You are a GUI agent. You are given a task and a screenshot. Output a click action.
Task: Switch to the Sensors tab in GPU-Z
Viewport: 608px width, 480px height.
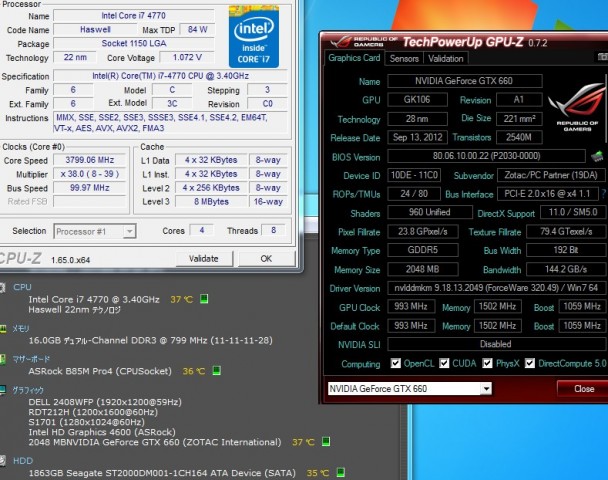click(404, 59)
